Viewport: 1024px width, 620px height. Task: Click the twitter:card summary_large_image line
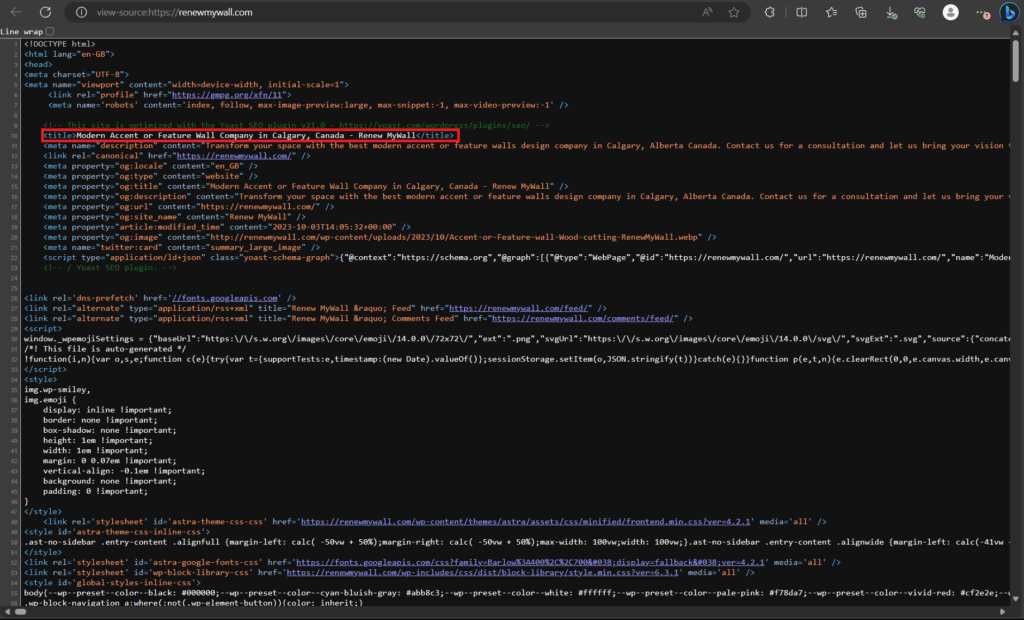182,247
